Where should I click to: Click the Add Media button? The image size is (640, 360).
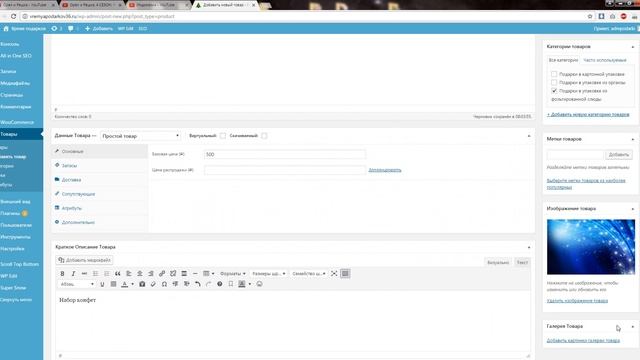(84, 260)
